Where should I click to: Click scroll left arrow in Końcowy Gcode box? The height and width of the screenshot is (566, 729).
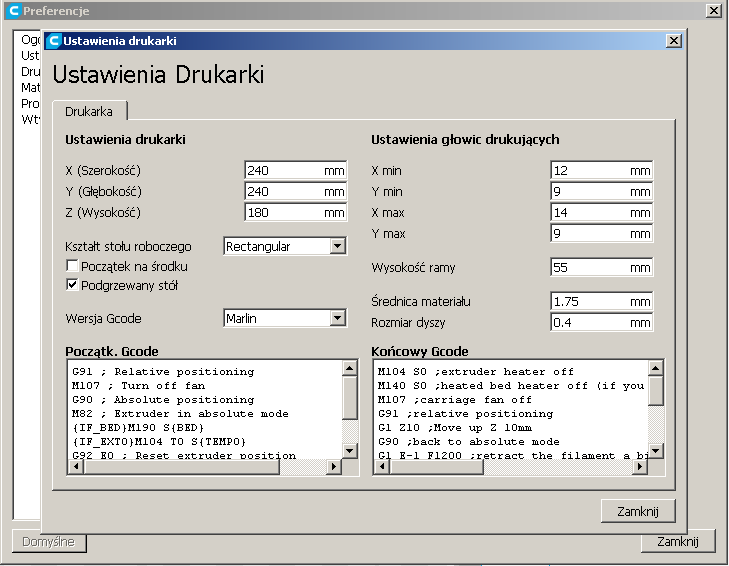(x=382, y=466)
